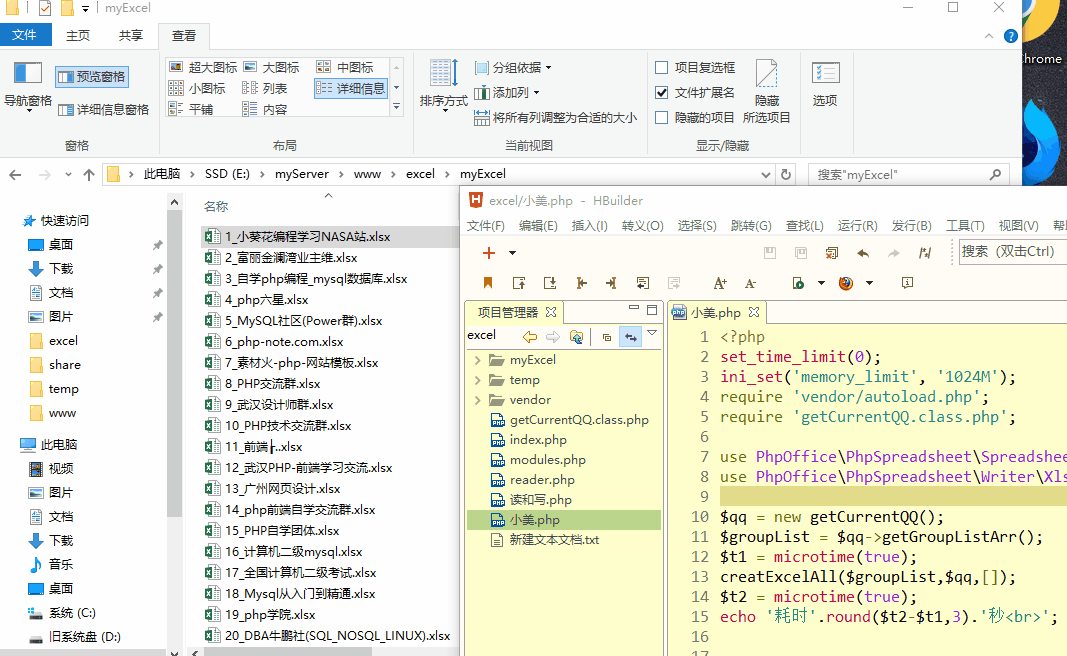Open the 文件(F) menu in HBuilder

pos(486,225)
